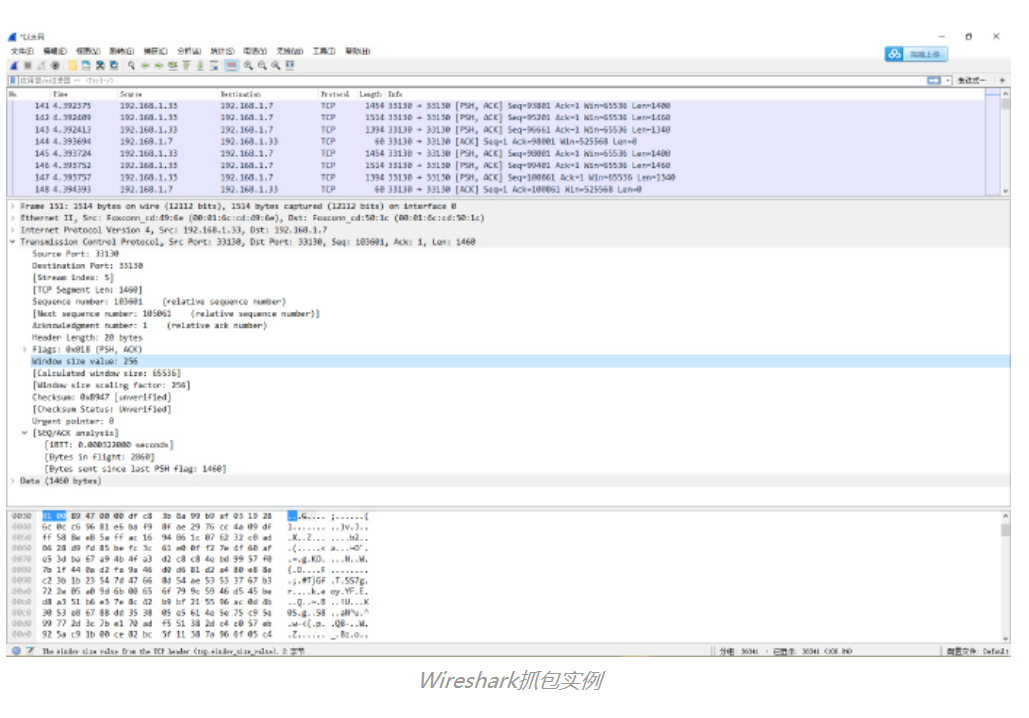Select the Checksum: 0x8947 line
1029x718 pixels.
click(x=101, y=398)
